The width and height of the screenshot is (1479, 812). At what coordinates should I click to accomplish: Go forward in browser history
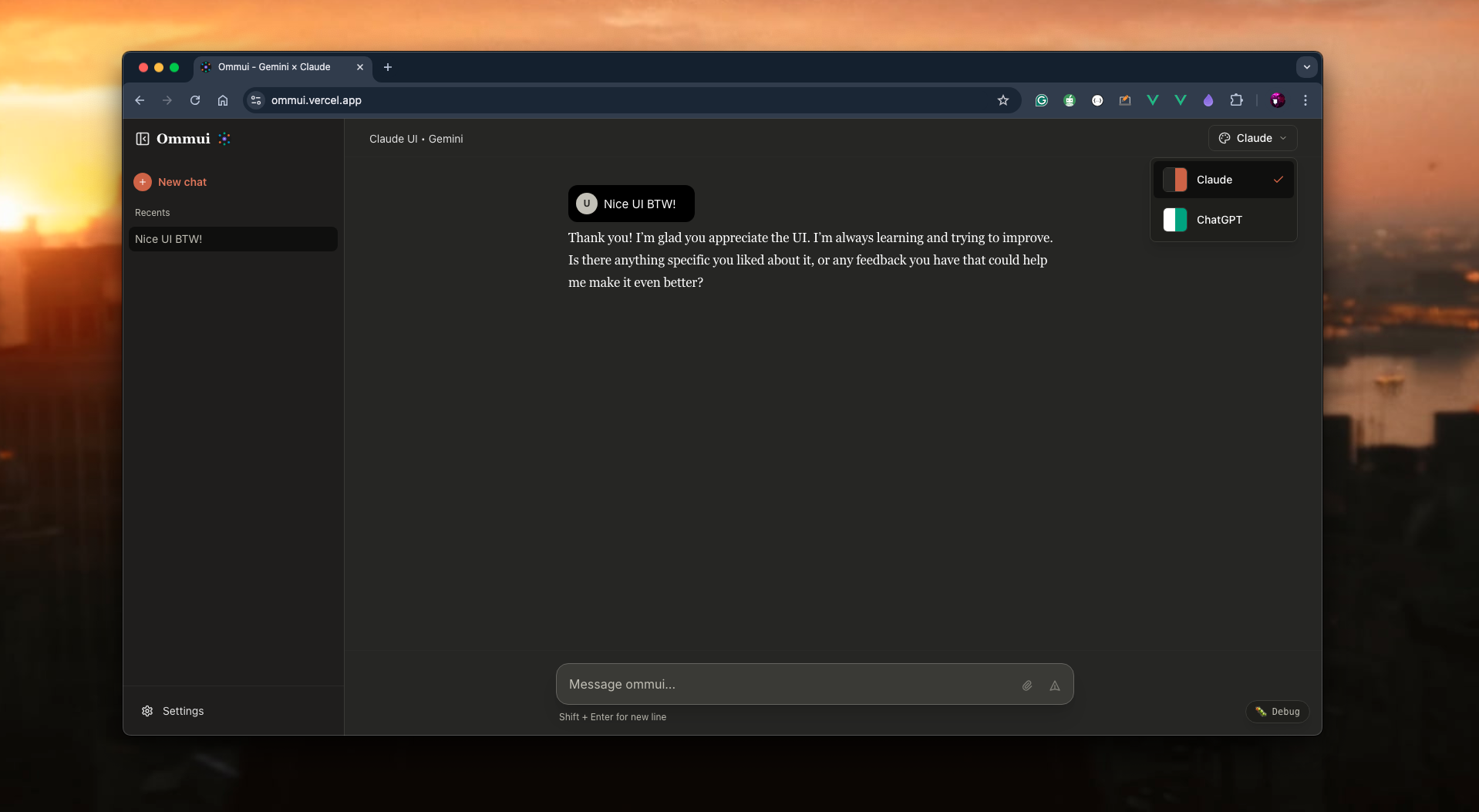167,100
